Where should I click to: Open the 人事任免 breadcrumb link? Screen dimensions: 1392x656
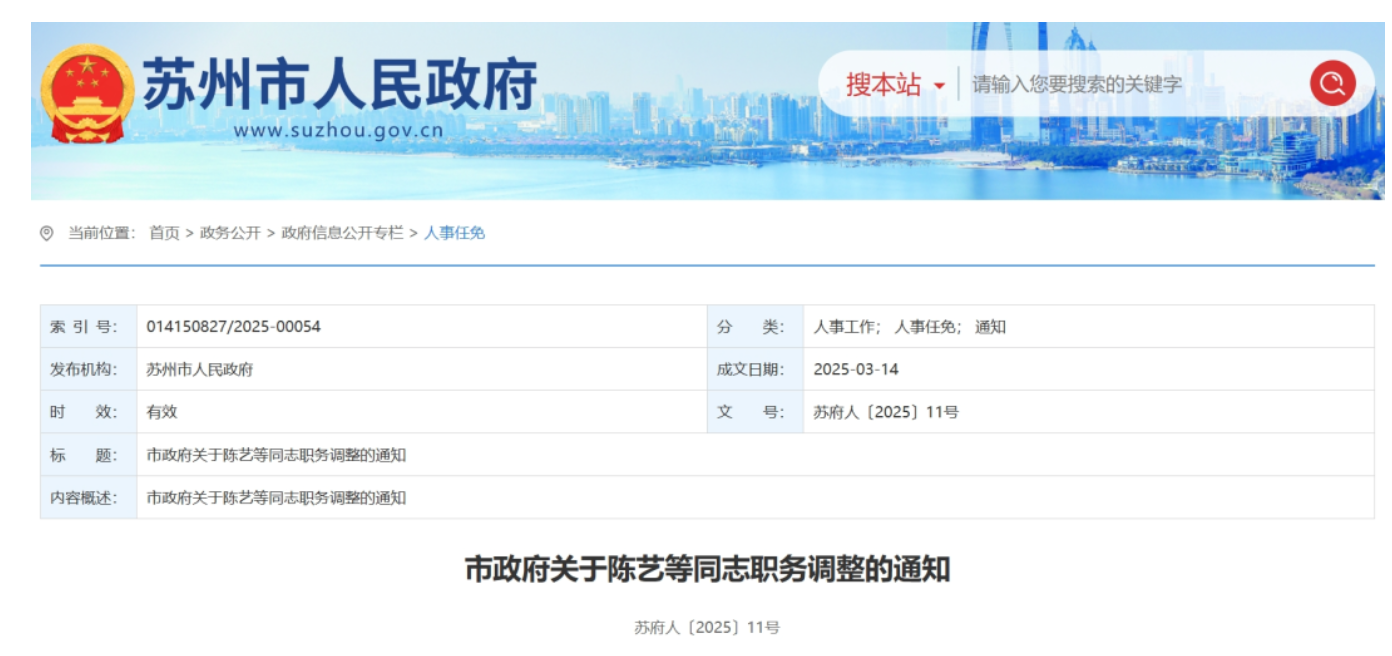coord(454,233)
